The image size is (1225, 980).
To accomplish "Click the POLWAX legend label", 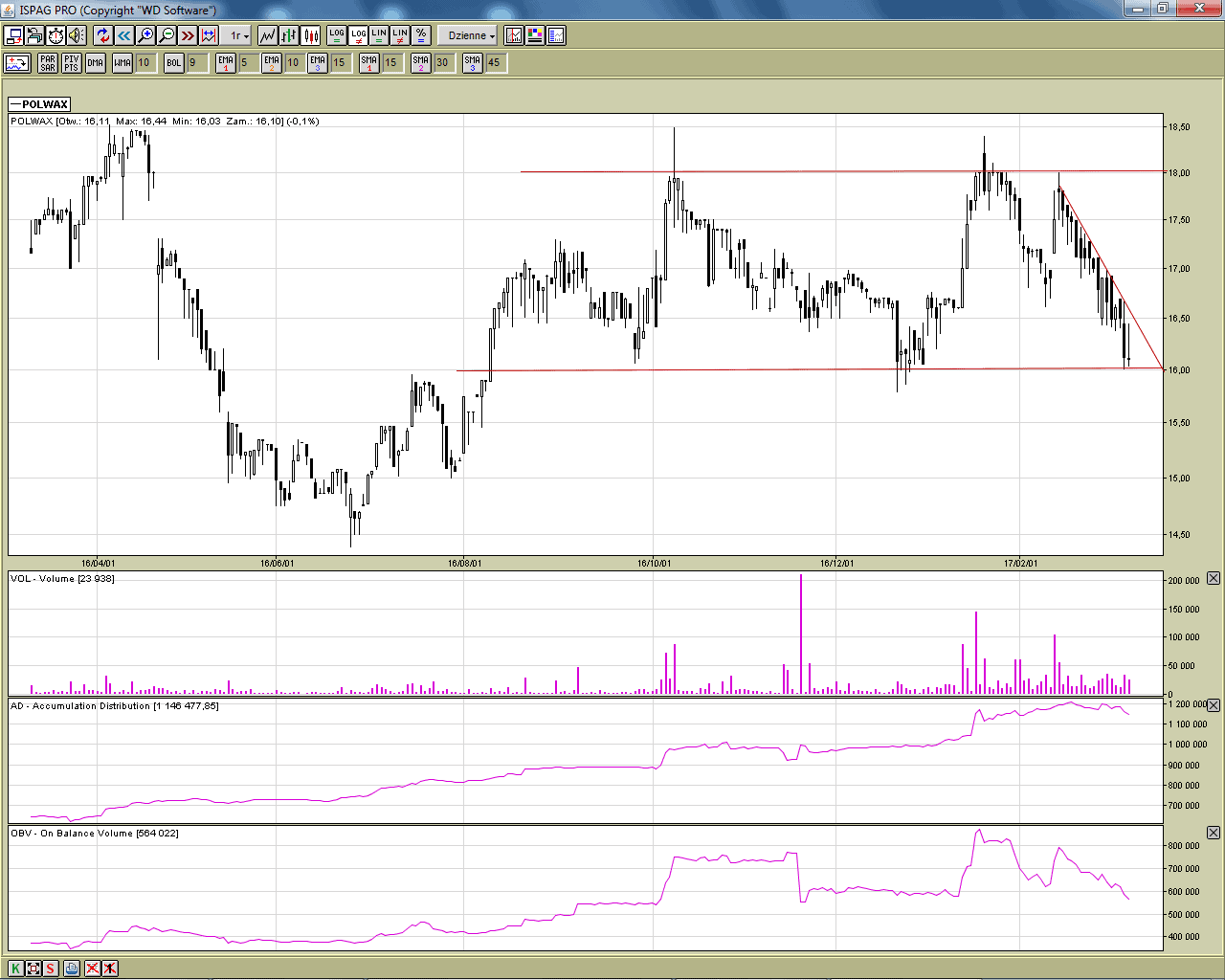I will pos(39,104).
